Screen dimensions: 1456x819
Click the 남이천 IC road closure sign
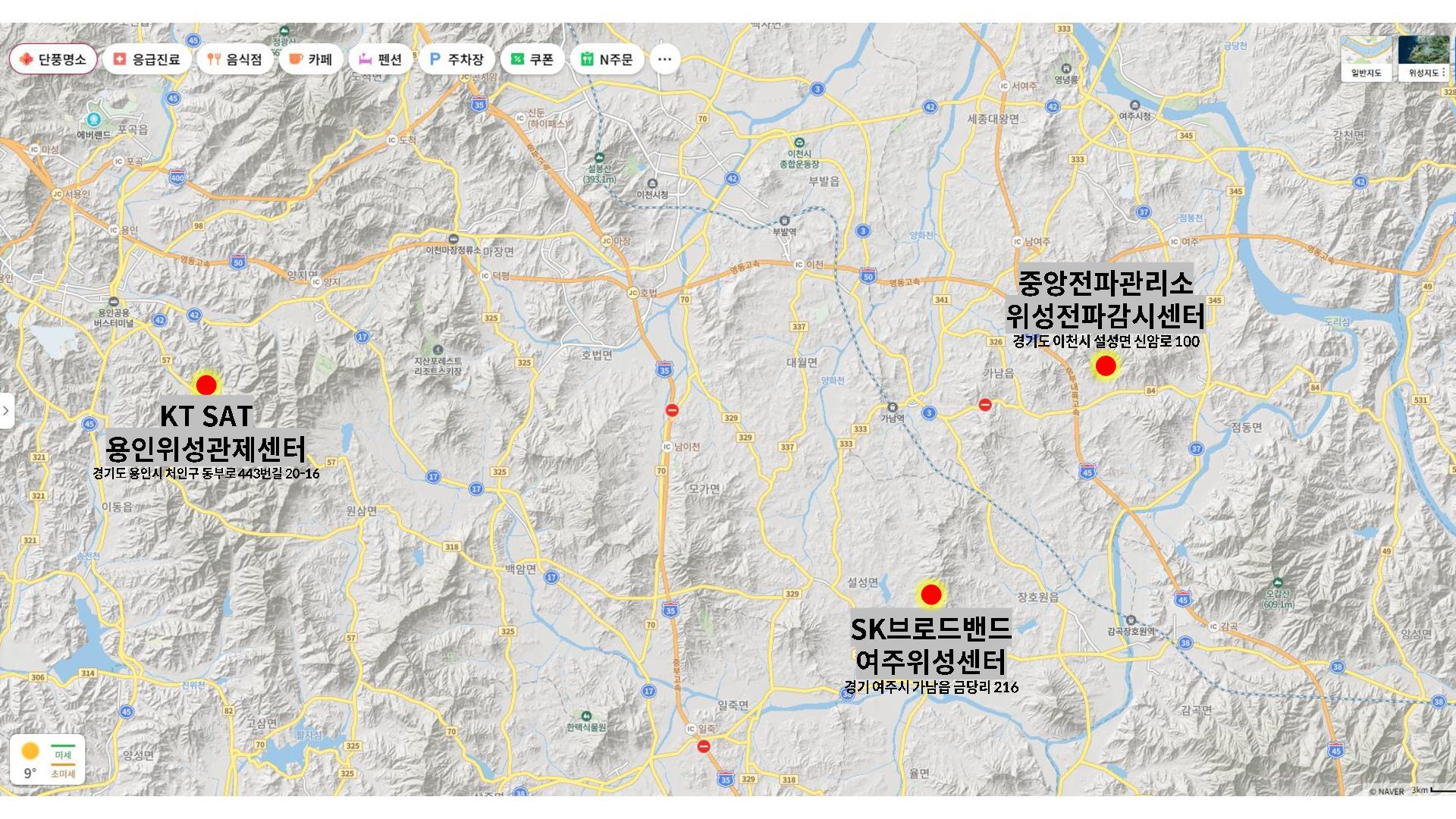pos(672,410)
